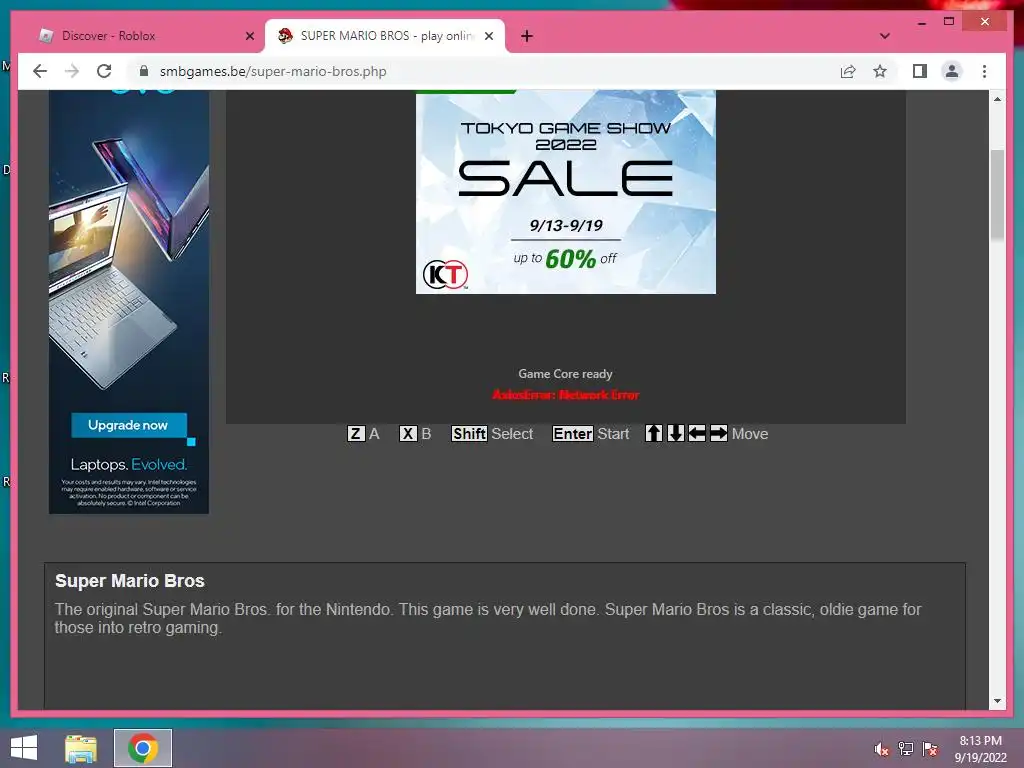This screenshot has height=768, width=1024.
Task: Click Upgrade now in the laptop ad
Action: [129, 425]
